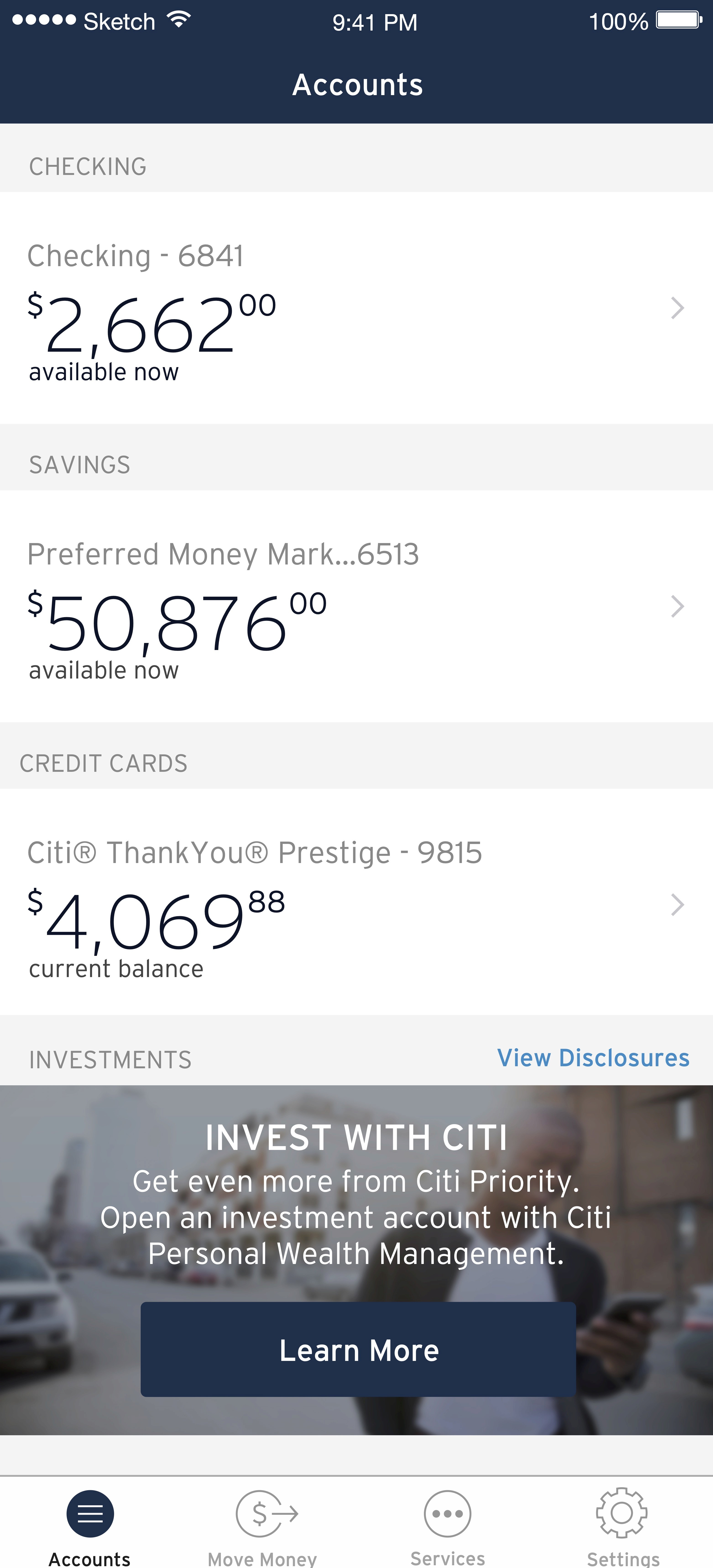This screenshot has height=1568, width=713.
Task: Expand Checking 6841 account chevron
Action: 677,308
